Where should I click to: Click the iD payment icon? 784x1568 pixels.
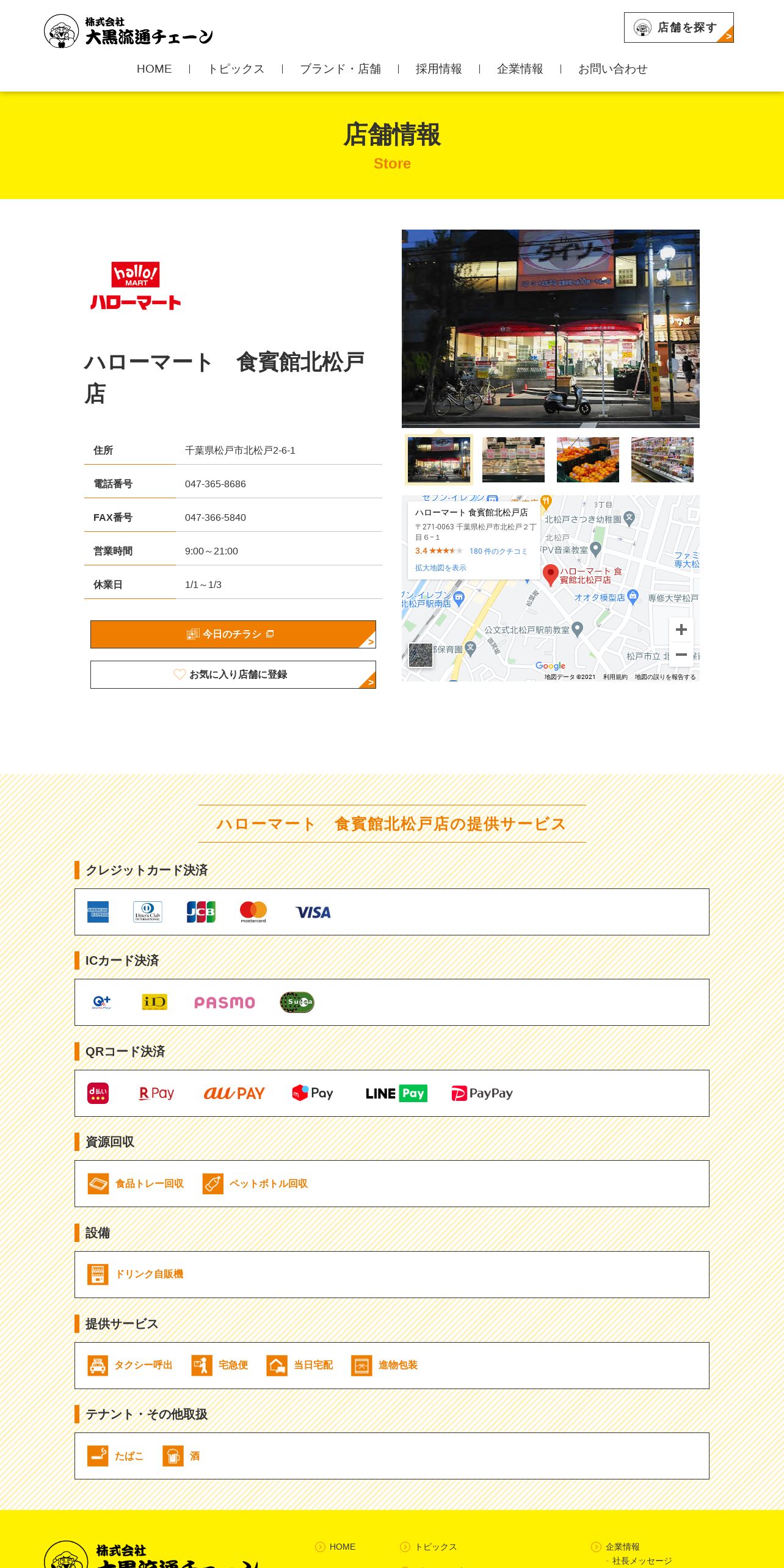tap(154, 1002)
